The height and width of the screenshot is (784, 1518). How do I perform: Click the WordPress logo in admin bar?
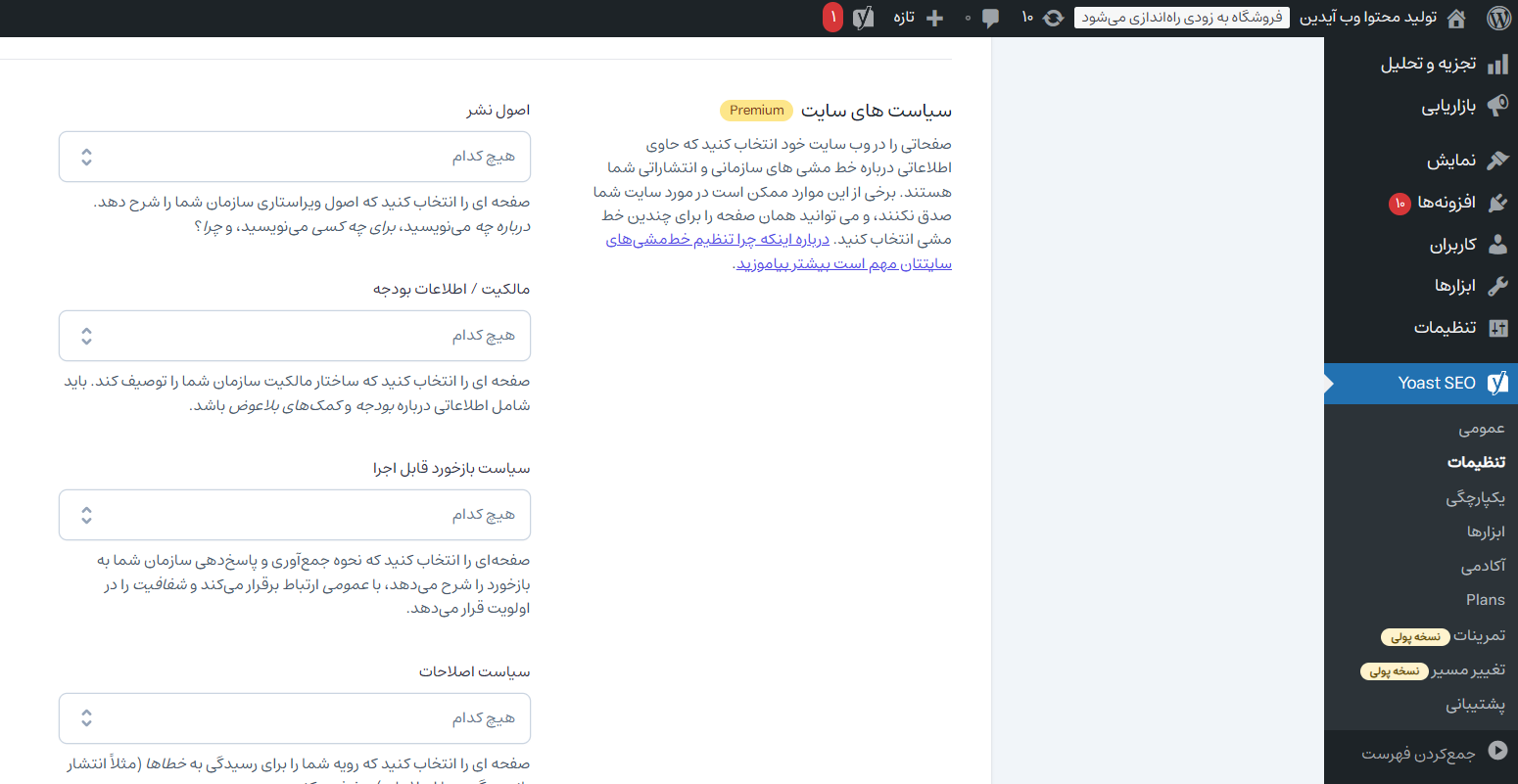tap(1498, 18)
